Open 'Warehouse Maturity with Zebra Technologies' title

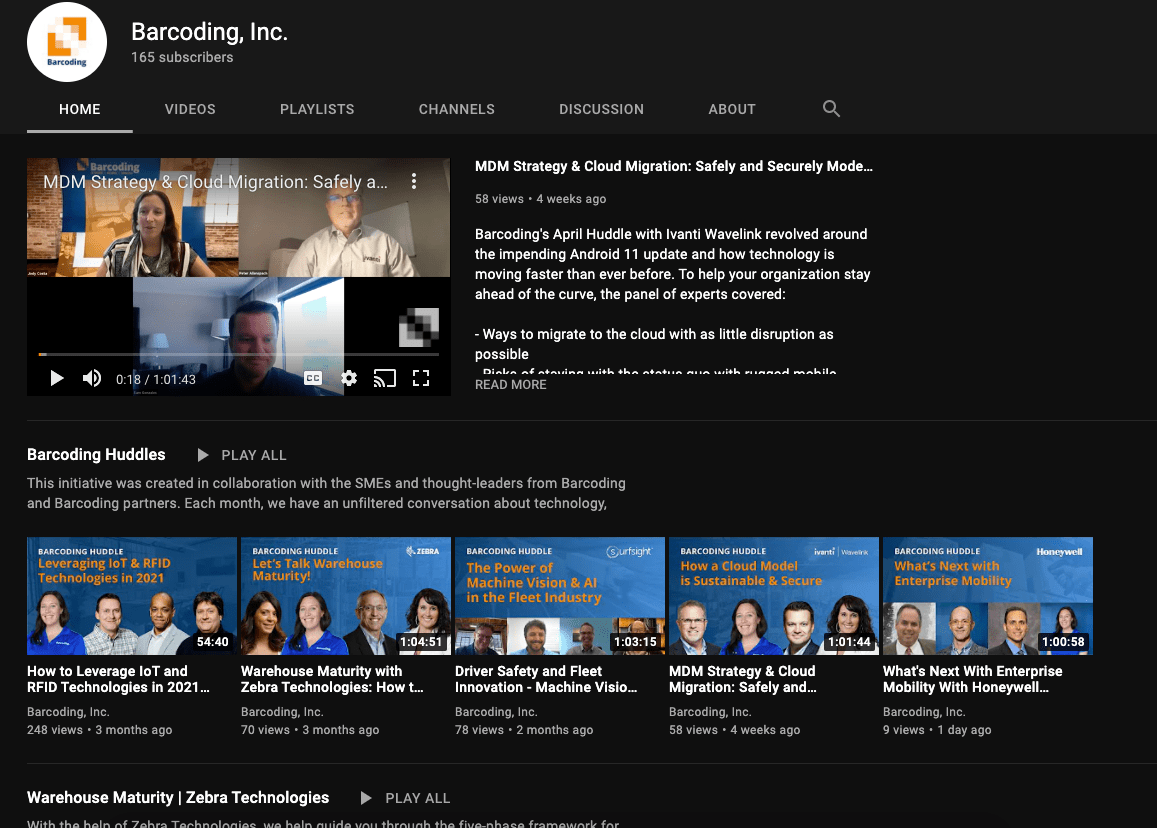pos(332,679)
